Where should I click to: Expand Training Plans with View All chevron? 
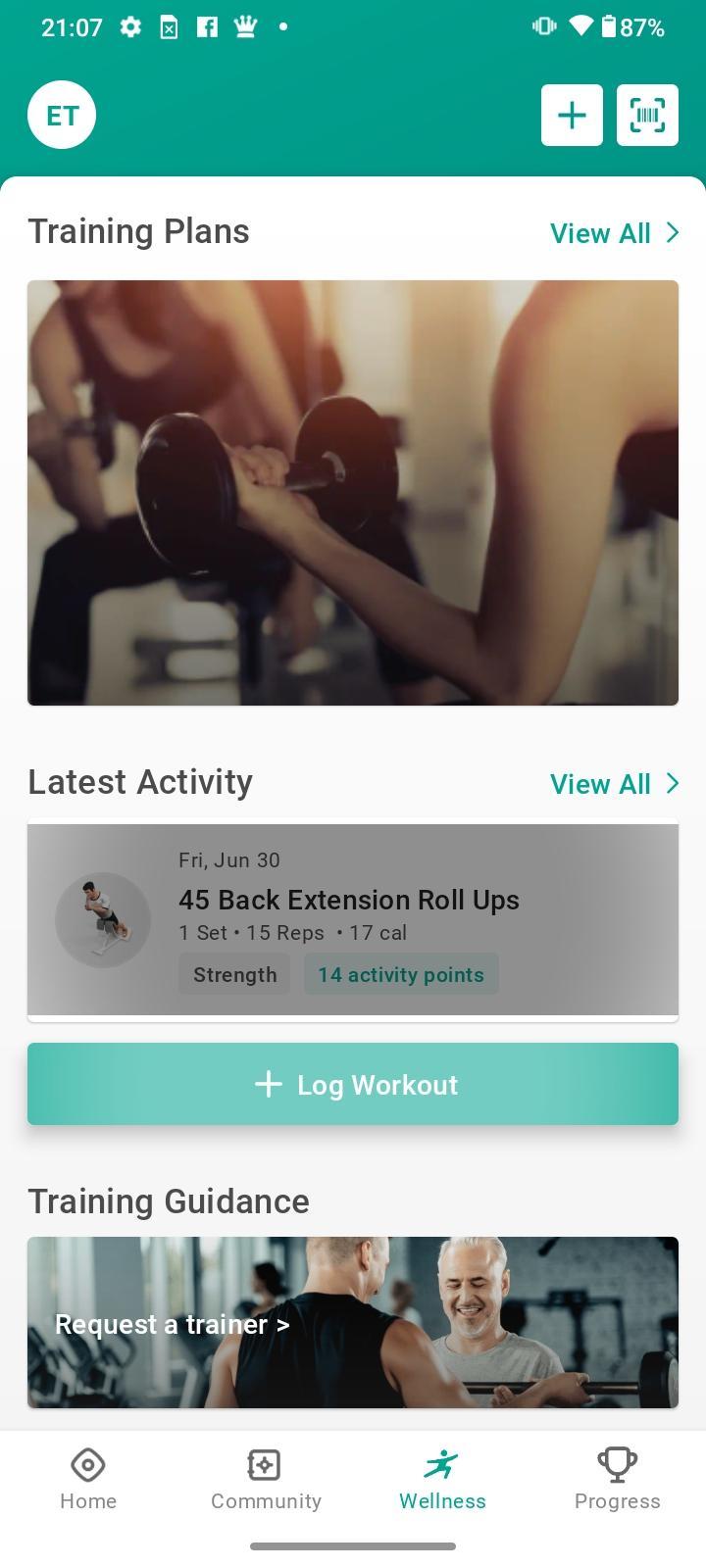(673, 232)
